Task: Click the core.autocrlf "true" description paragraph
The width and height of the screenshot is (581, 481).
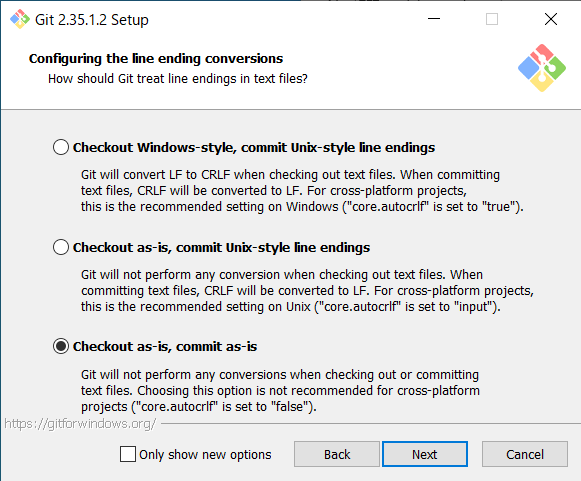Action: click(x=302, y=190)
